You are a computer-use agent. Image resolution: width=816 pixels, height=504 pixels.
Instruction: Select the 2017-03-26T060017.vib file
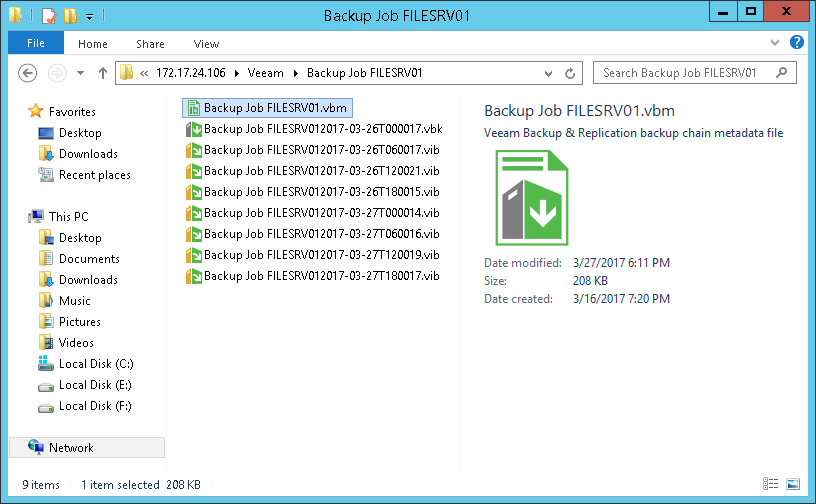pos(313,150)
